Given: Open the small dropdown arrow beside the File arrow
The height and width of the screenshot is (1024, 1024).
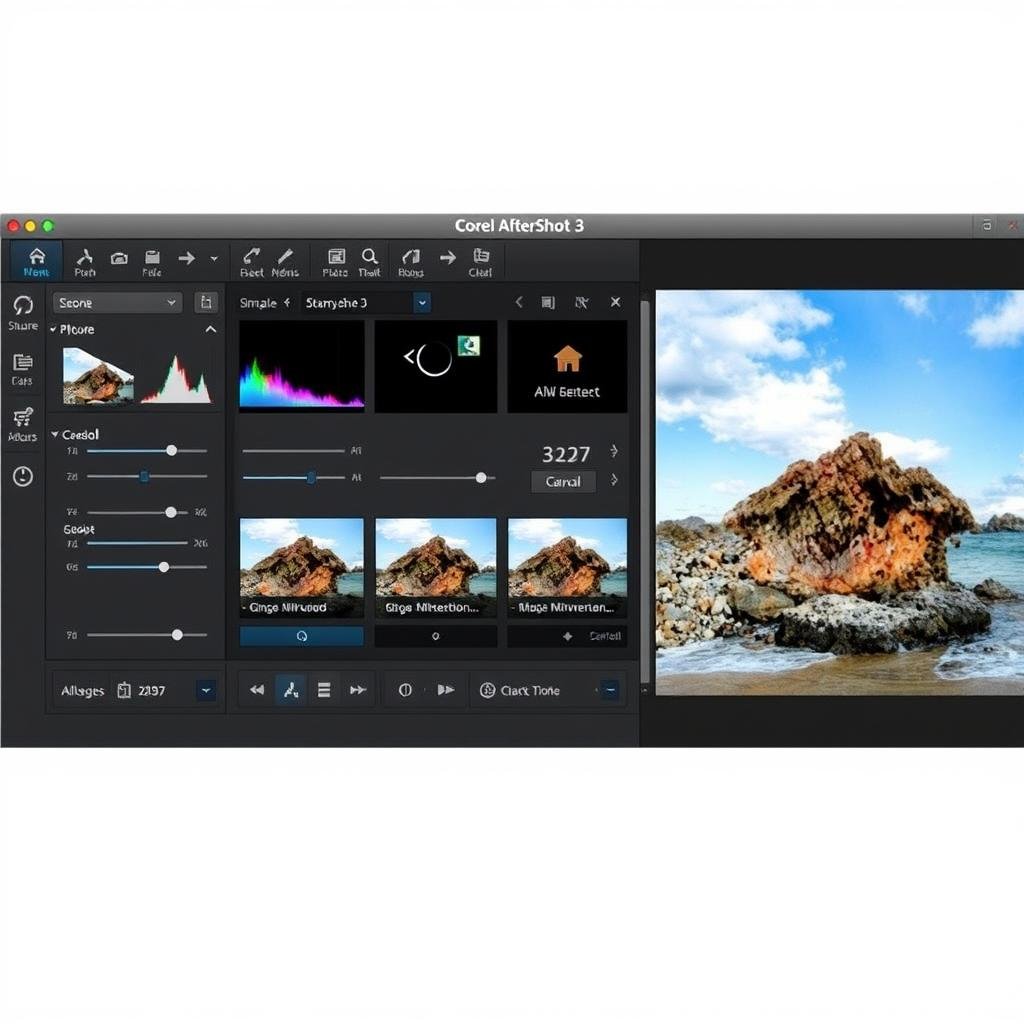Looking at the screenshot, I should pos(214,259).
